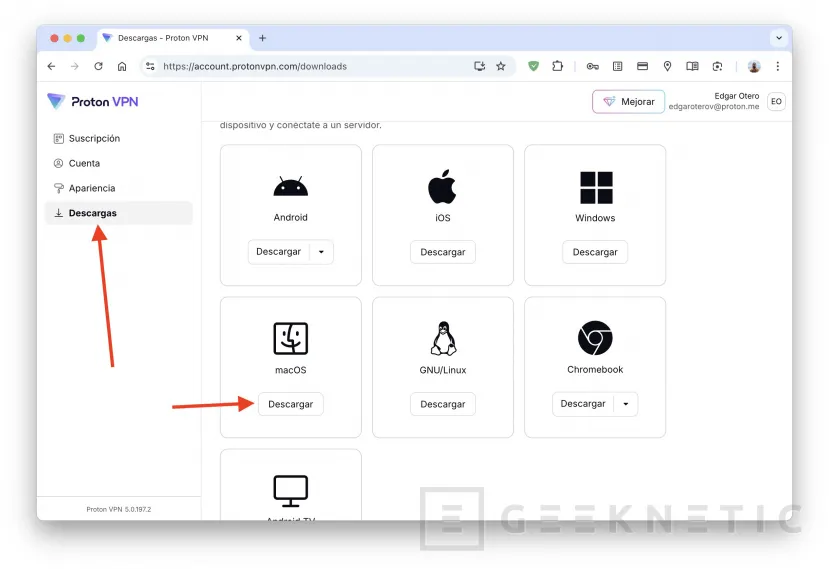Open Cuenta in the sidebar
This screenshot has height=569, width=829.
[x=118, y=163]
